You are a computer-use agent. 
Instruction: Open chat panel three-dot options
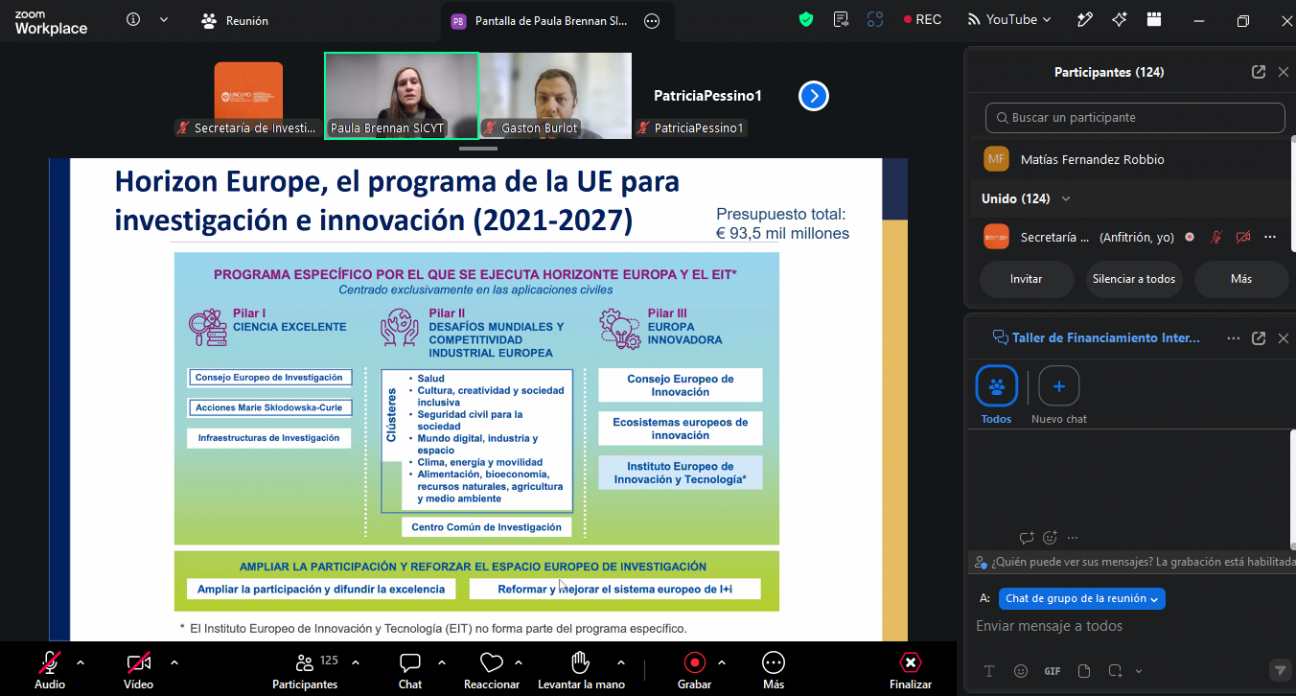coord(1233,338)
